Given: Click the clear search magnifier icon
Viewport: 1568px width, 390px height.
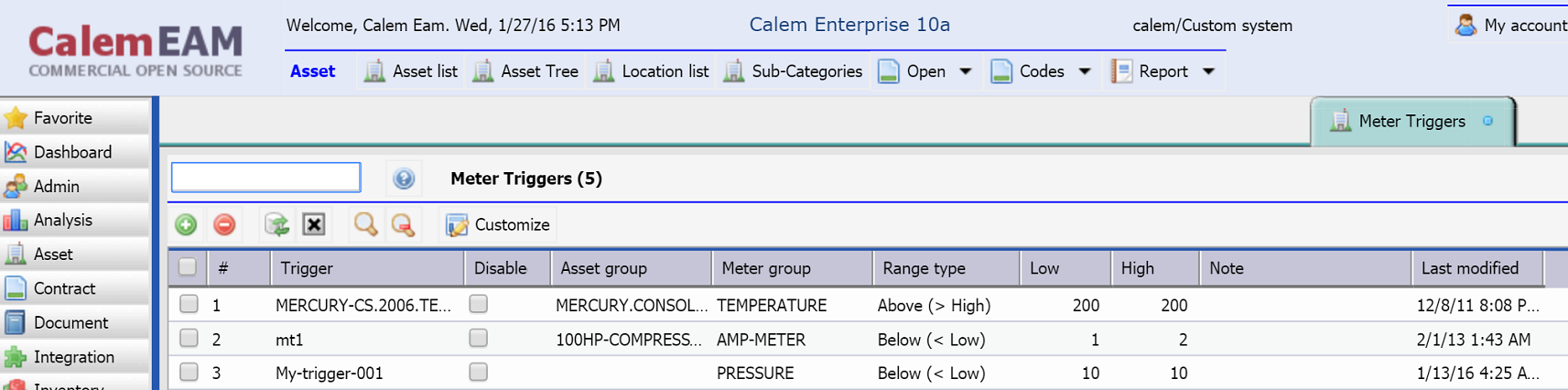Looking at the screenshot, I should pos(403,224).
